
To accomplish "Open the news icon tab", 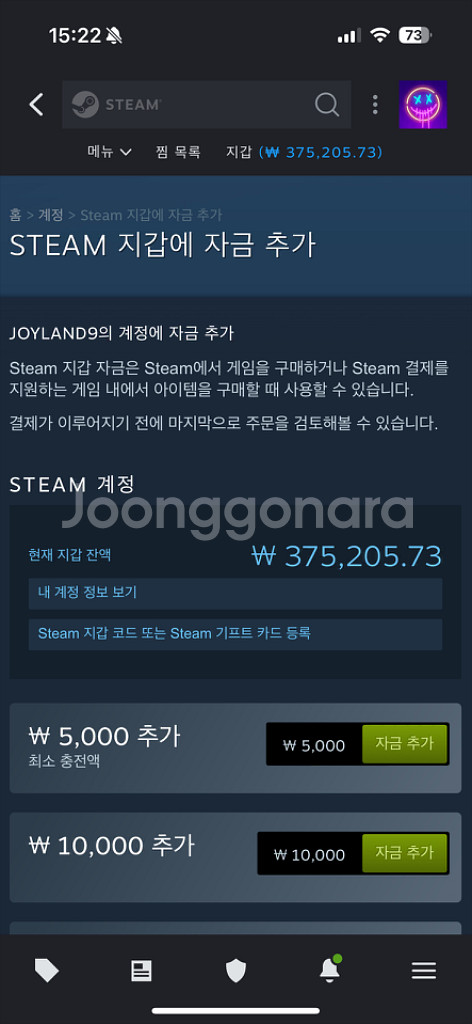I will point(141,971).
